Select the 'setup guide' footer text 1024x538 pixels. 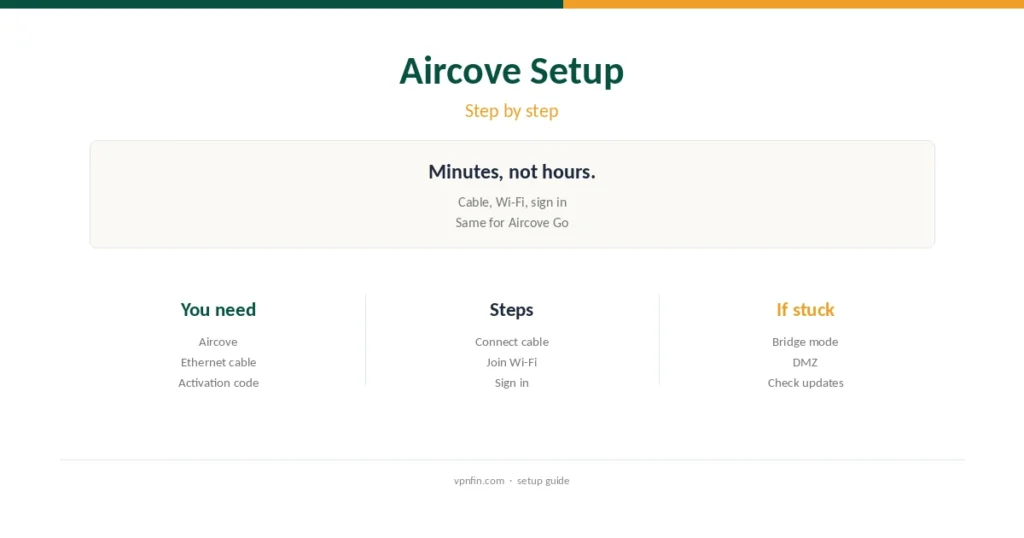pyautogui.click(x=543, y=481)
